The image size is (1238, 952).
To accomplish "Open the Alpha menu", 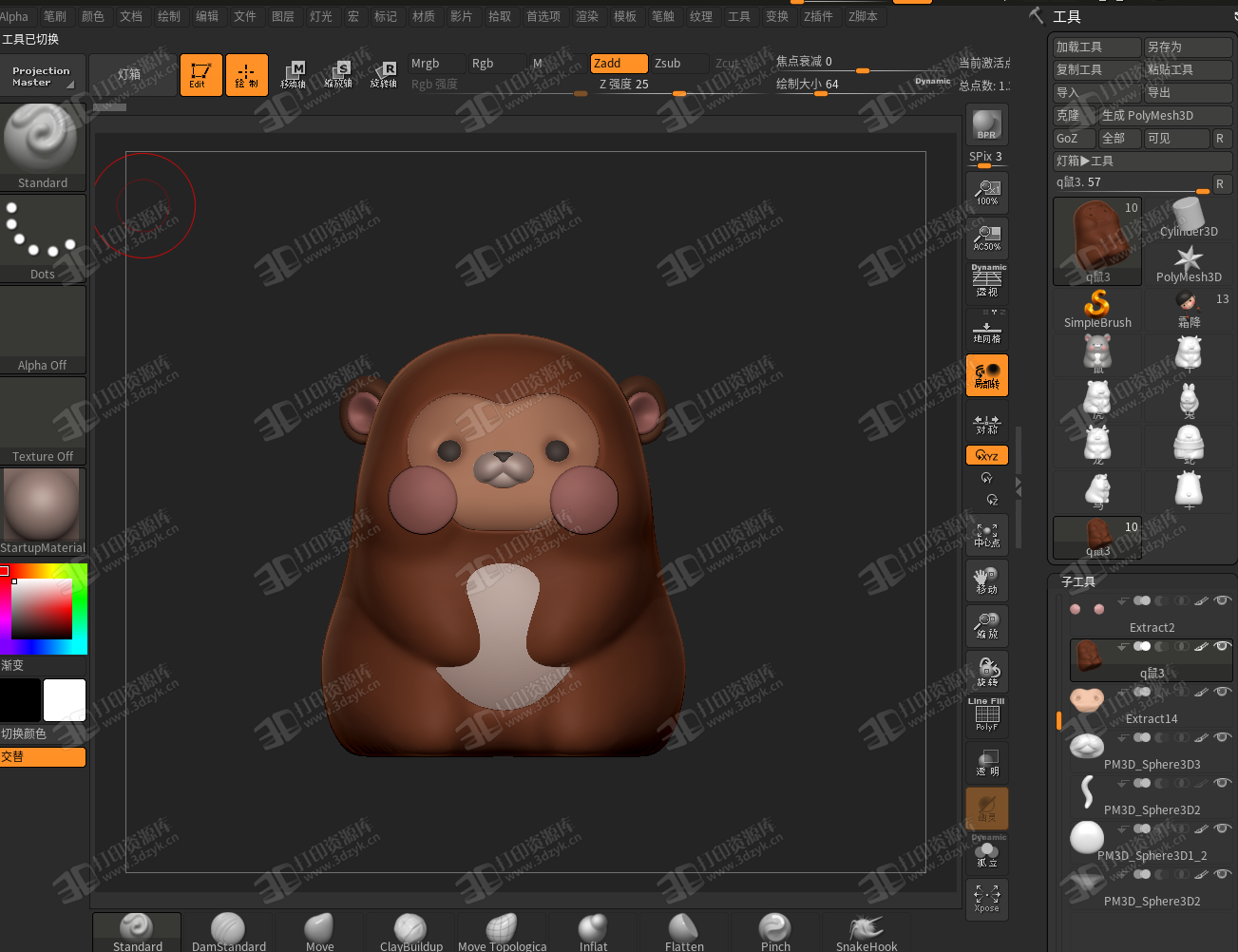I will pyautogui.click(x=14, y=16).
